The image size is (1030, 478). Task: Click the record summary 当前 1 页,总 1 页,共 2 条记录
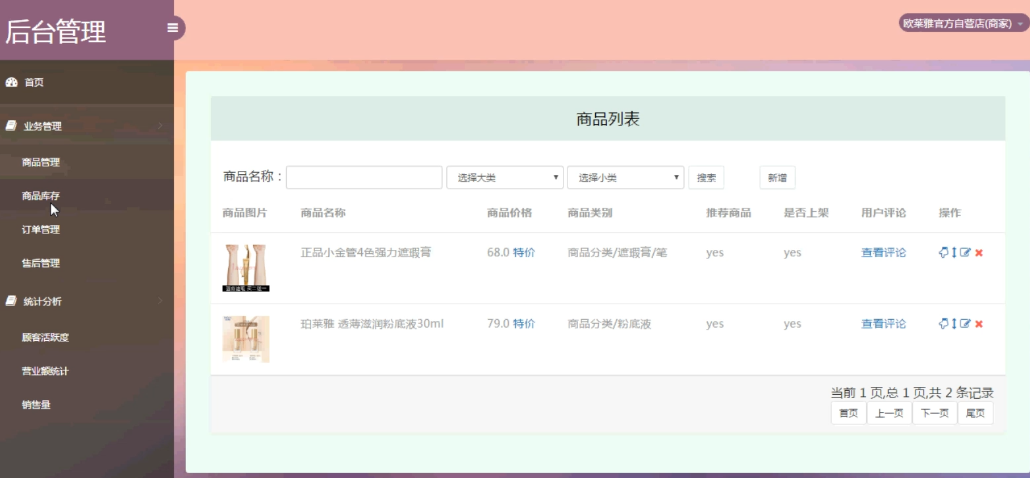(912, 393)
